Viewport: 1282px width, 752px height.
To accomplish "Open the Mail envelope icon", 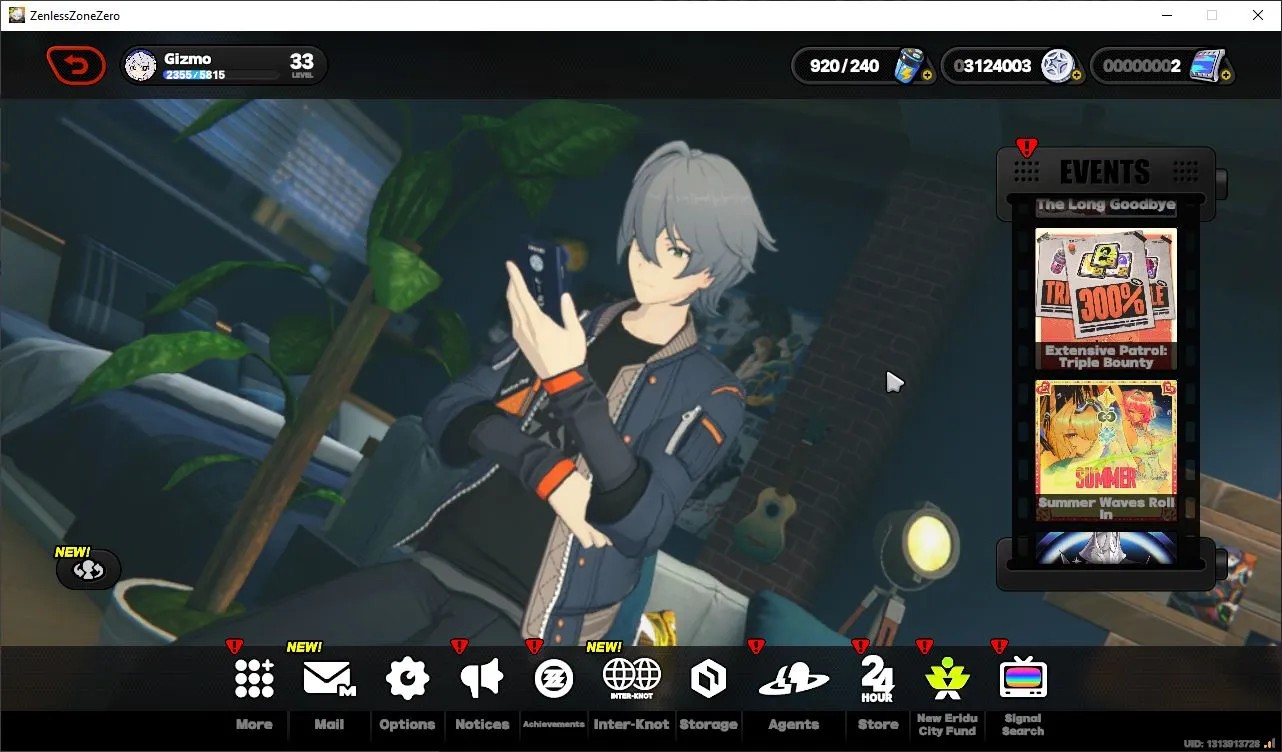I will pos(329,679).
